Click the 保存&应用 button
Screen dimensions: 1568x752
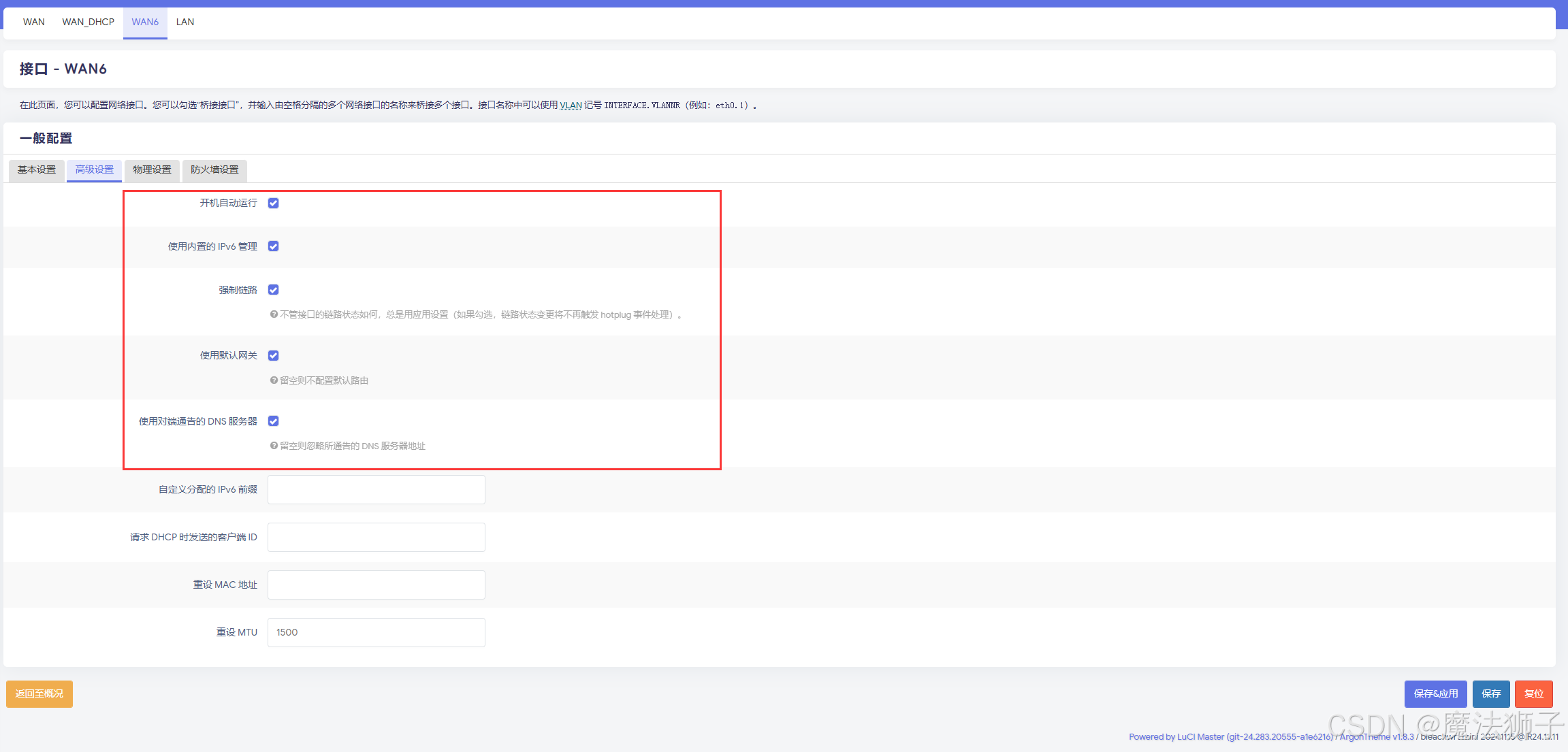tap(1435, 693)
